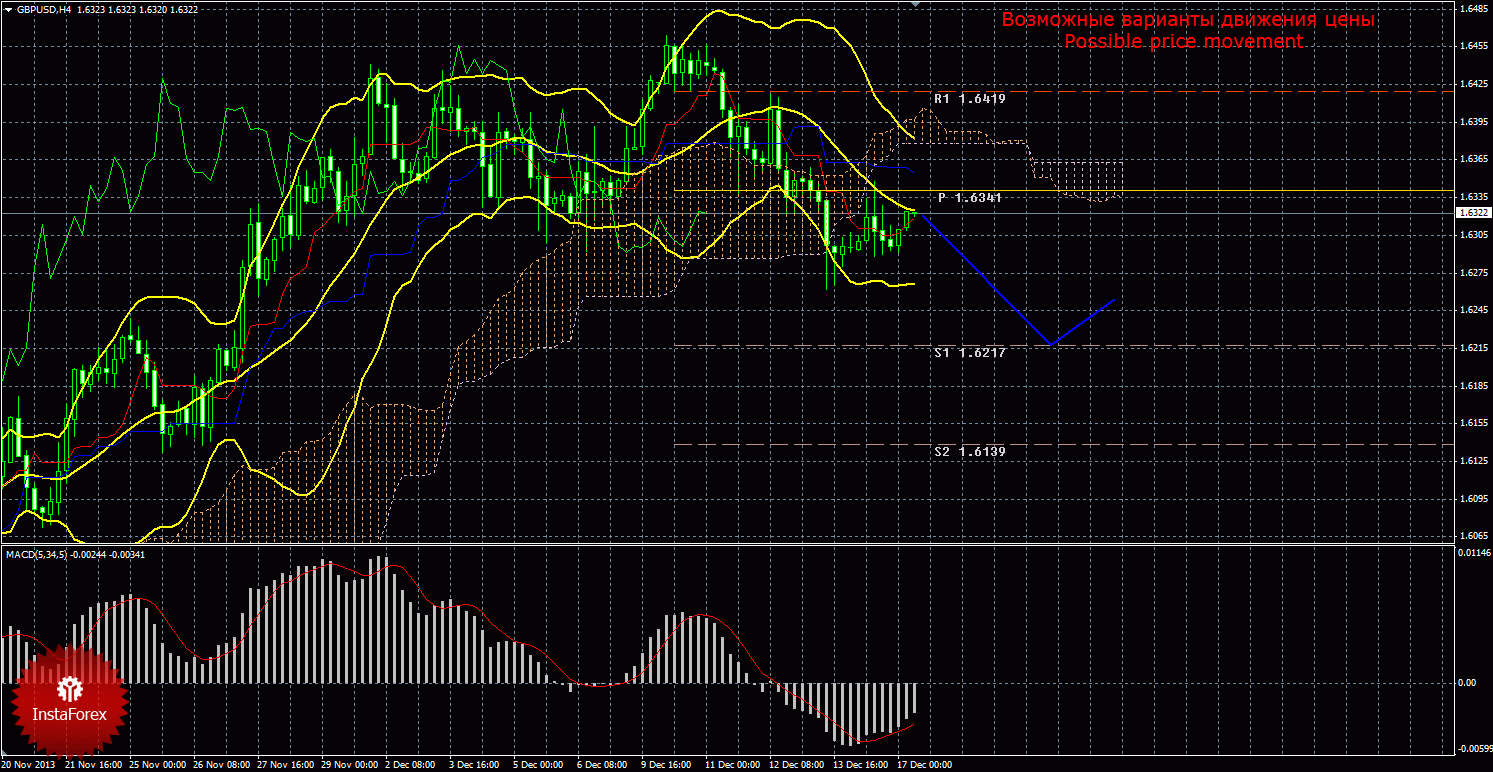The width and height of the screenshot is (1493, 772).
Task: Click the 1.6485 price scale value
Action: pos(1472,9)
